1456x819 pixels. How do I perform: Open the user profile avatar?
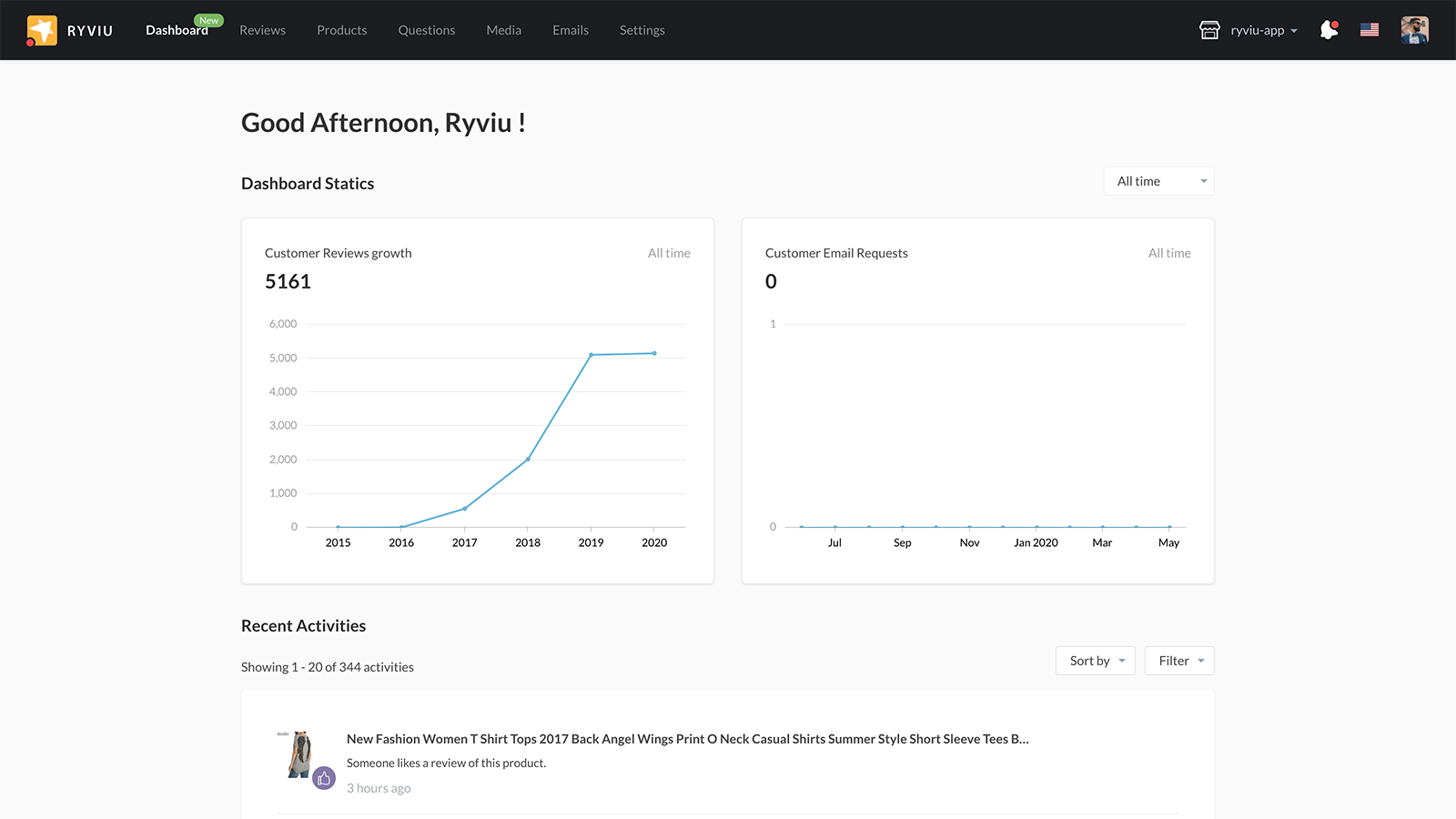click(1415, 30)
